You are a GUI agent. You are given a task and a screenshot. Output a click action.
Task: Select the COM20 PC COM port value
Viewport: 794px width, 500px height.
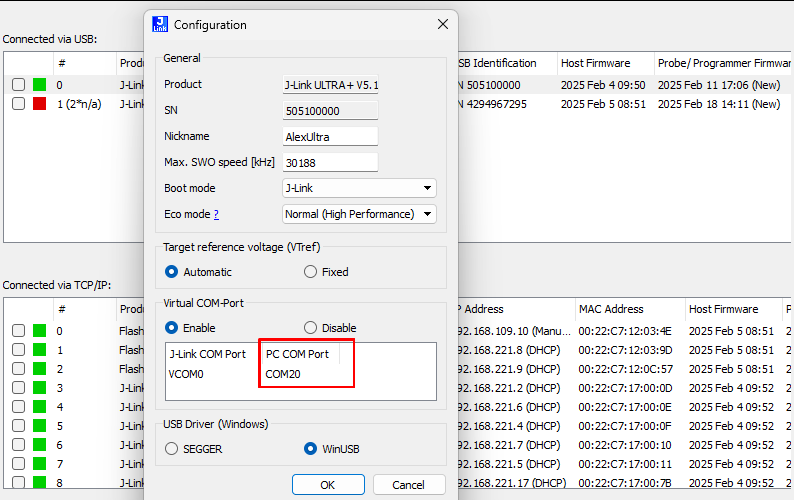(283, 374)
